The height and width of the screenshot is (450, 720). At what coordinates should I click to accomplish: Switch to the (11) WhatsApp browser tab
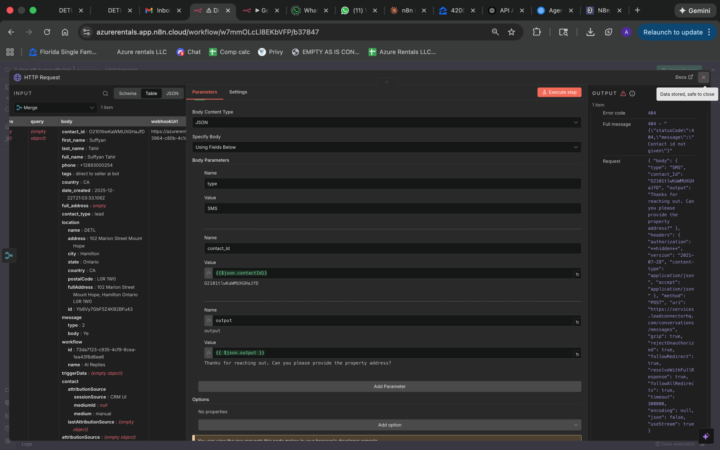[359, 10]
